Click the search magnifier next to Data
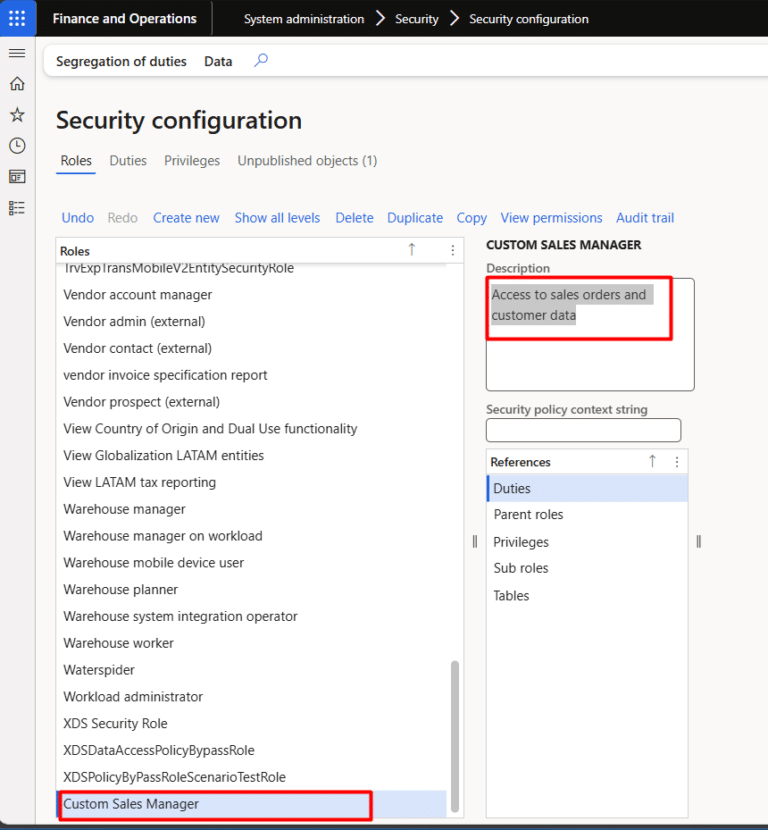The image size is (768, 830). pyautogui.click(x=260, y=61)
